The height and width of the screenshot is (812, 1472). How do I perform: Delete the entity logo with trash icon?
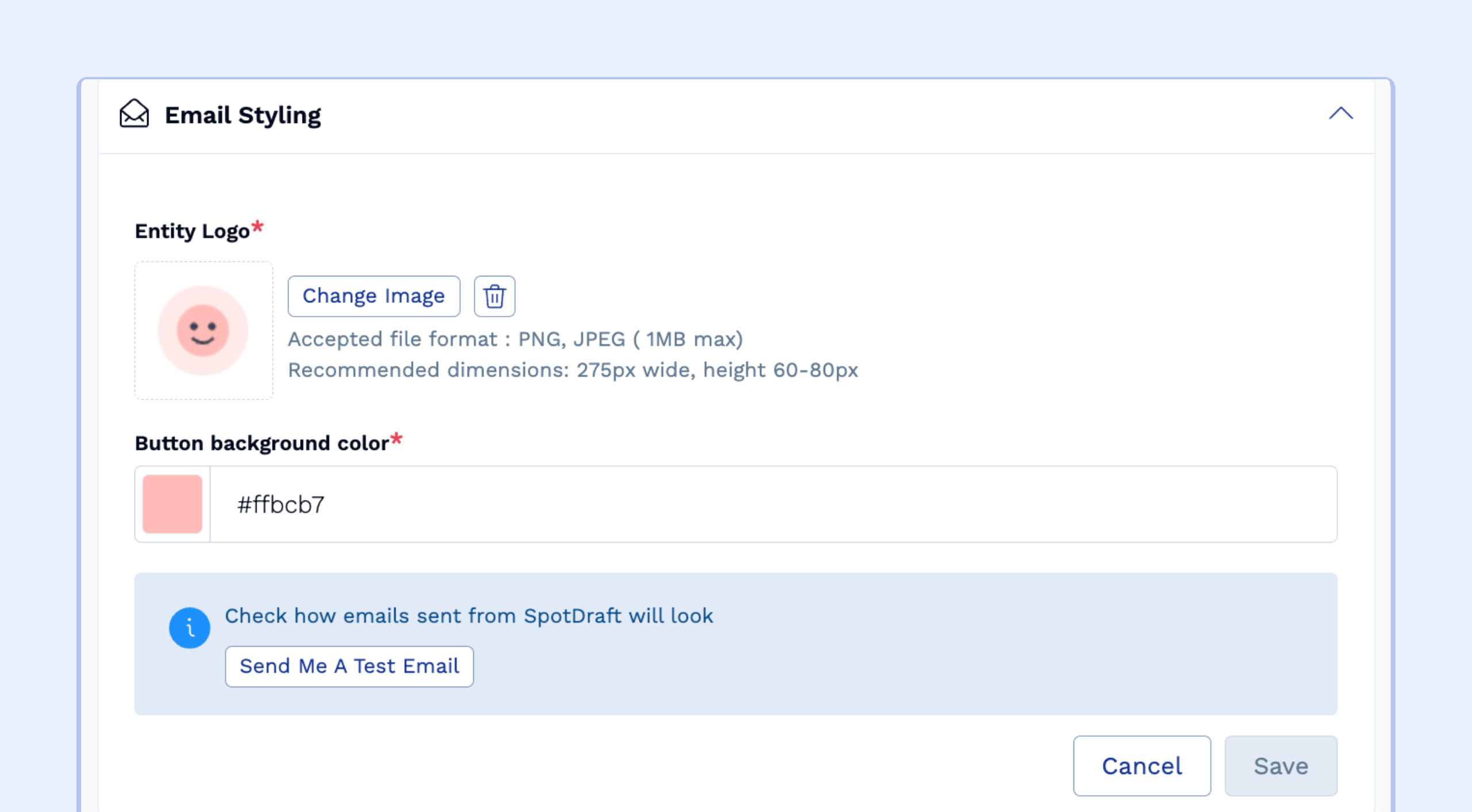[x=494, y=297]
